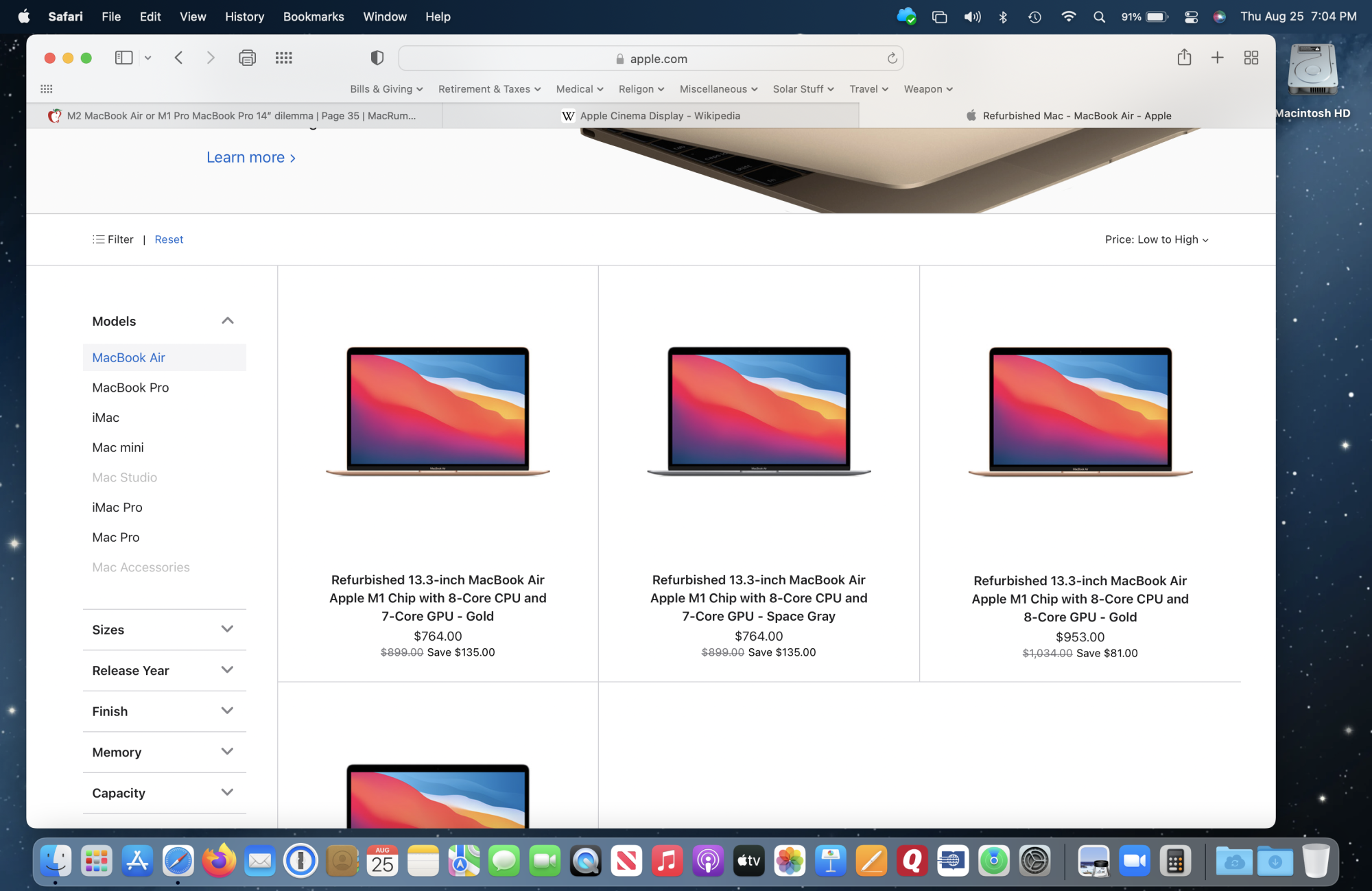Viewport: 1372px width, 891px height.
Task: Open the Bookmarks menu in menu bar
Action: tap(313, 16)
